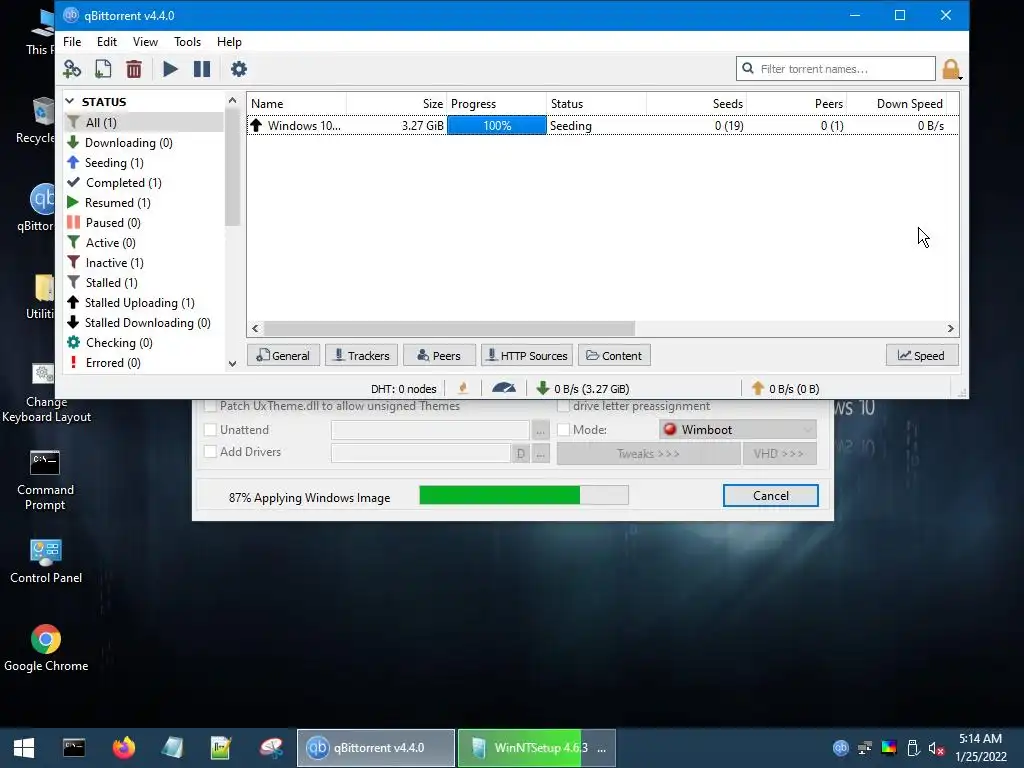This screenshot has height=768, width=1024.
Task: Switch to the General tab
Action: pyautogui.click(x=283, y=355)
